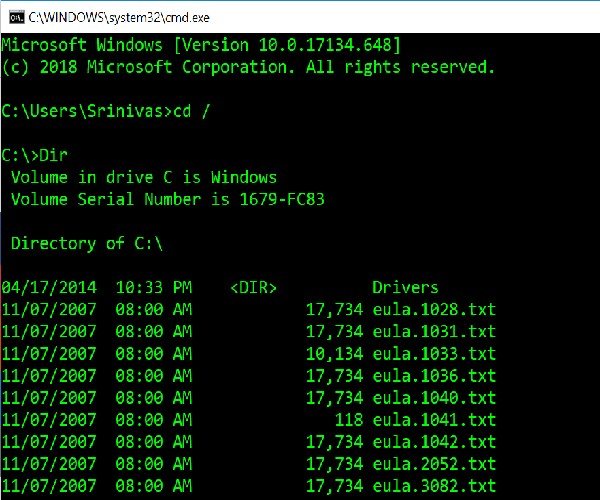Click the date in the eula.1031.txt row
Image resolution: width=600 pixels, height=500 pixels.
pyautogui.click(x=49, y=331)
